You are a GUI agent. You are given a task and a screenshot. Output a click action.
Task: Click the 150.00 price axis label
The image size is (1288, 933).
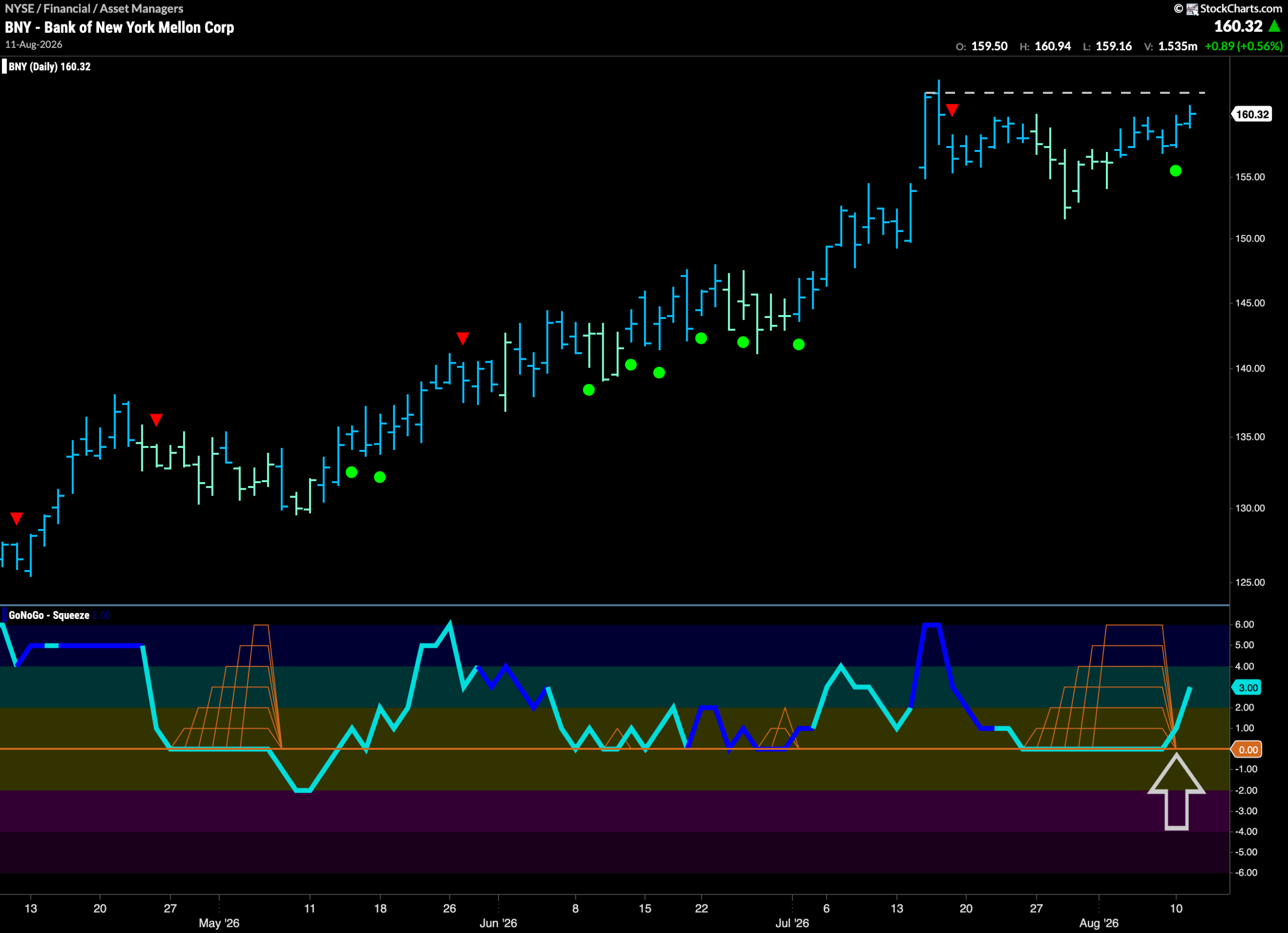(1250, 239)
